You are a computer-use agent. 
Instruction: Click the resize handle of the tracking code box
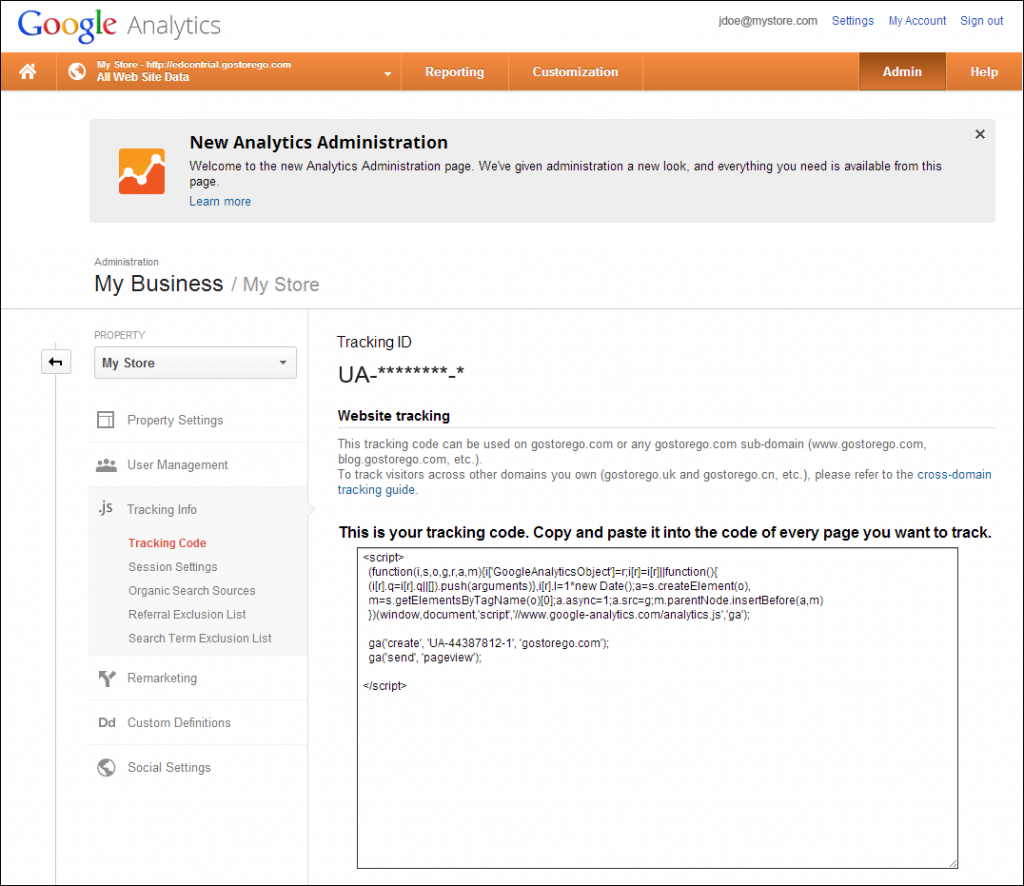pos(953,863)
